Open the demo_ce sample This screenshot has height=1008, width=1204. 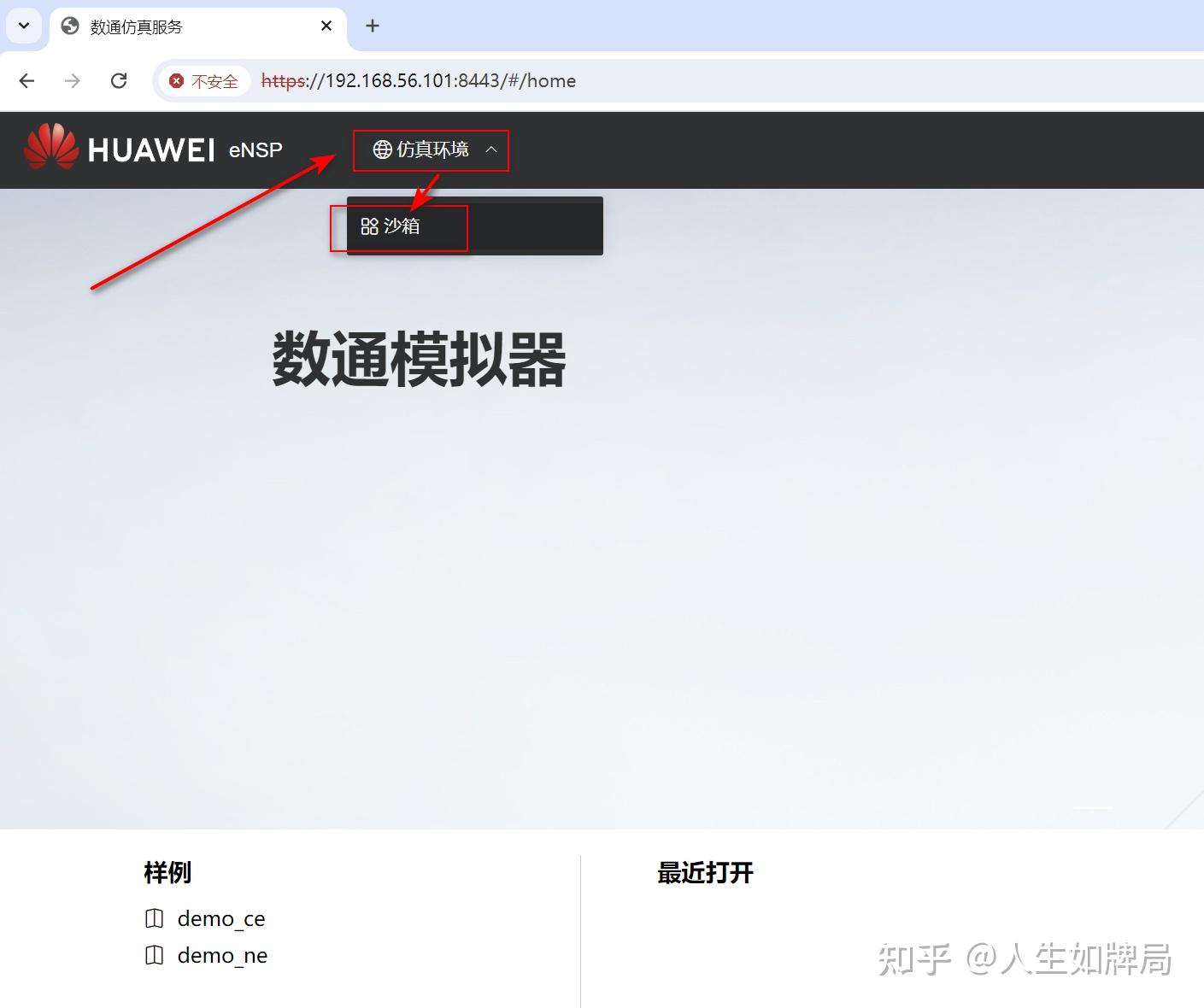pyautogui.click(x=220, y=918)
